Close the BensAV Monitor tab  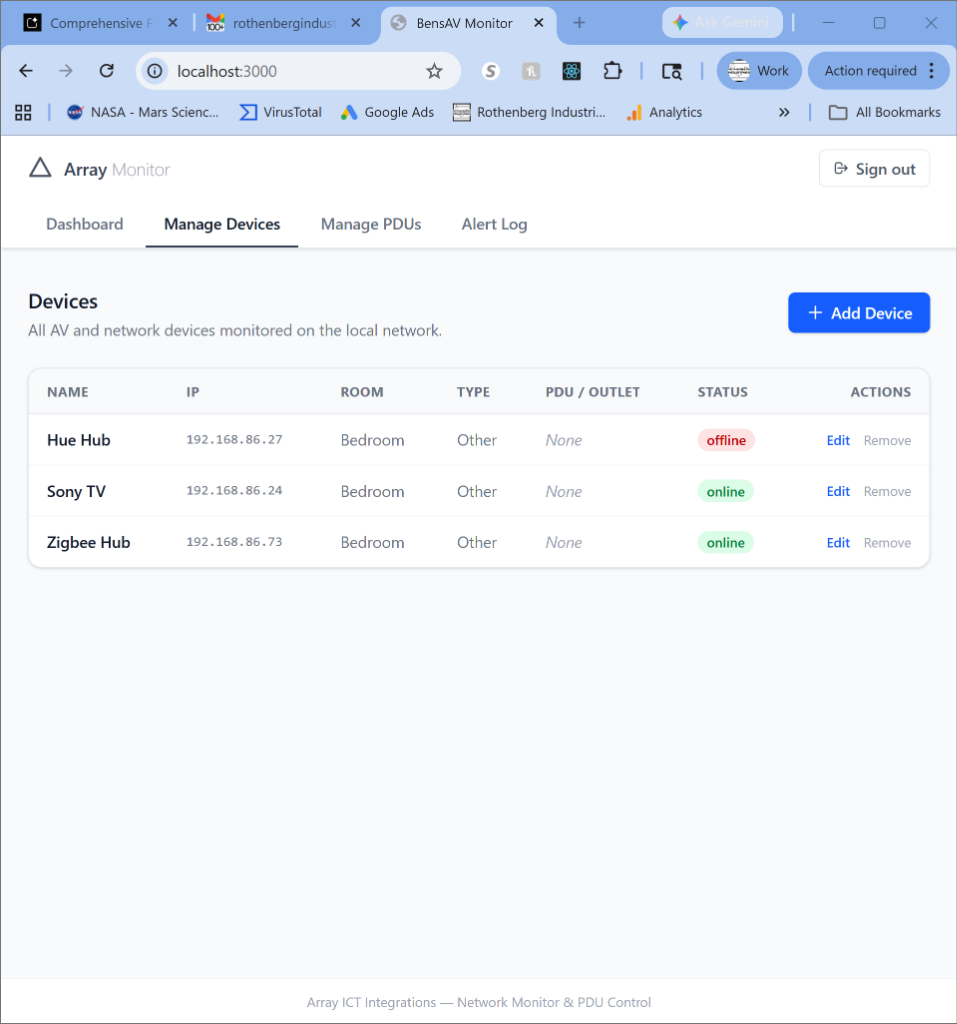coord(539,23)
